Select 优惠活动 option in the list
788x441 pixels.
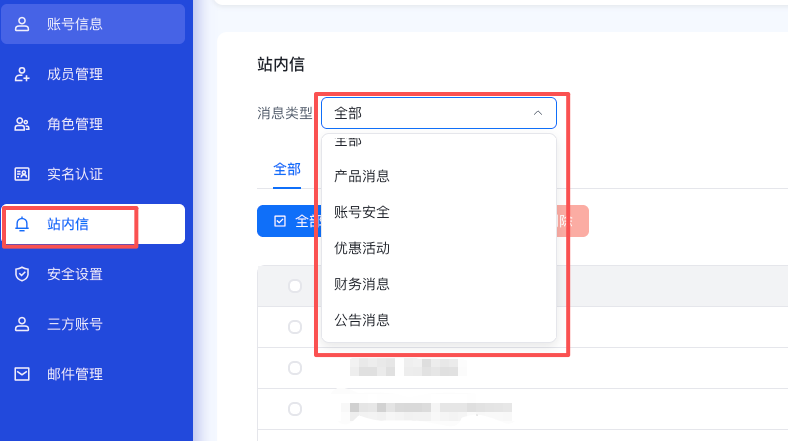tap(362, 248)
